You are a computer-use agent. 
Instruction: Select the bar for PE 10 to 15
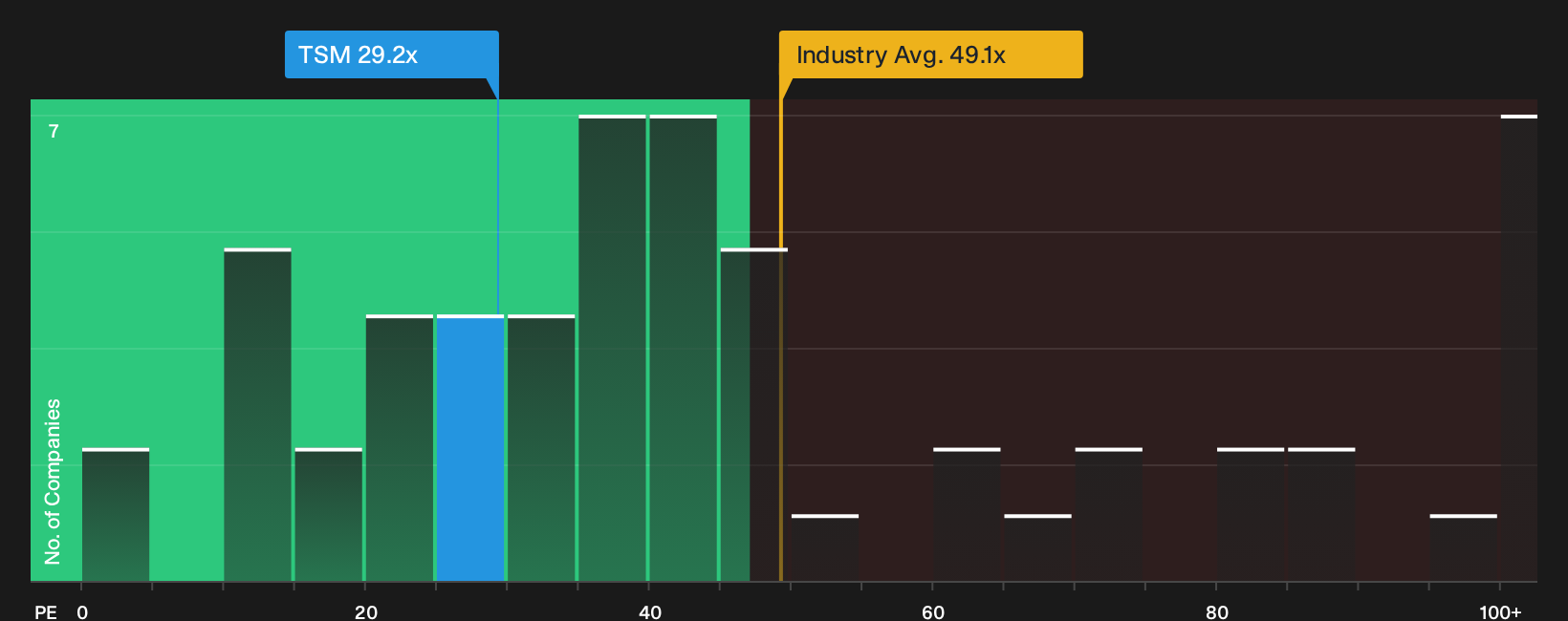click(x=257, y=415)
